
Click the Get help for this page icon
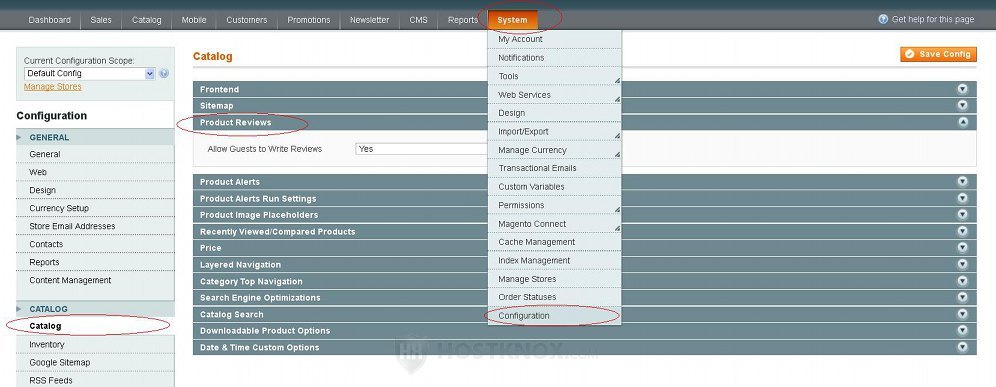(x=883, y=19)
